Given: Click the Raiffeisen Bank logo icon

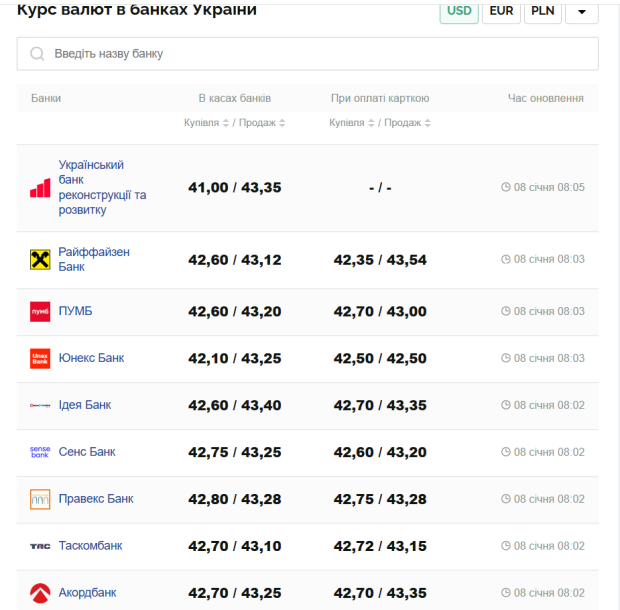Looking at the screenshot, I should coord(40,260).
